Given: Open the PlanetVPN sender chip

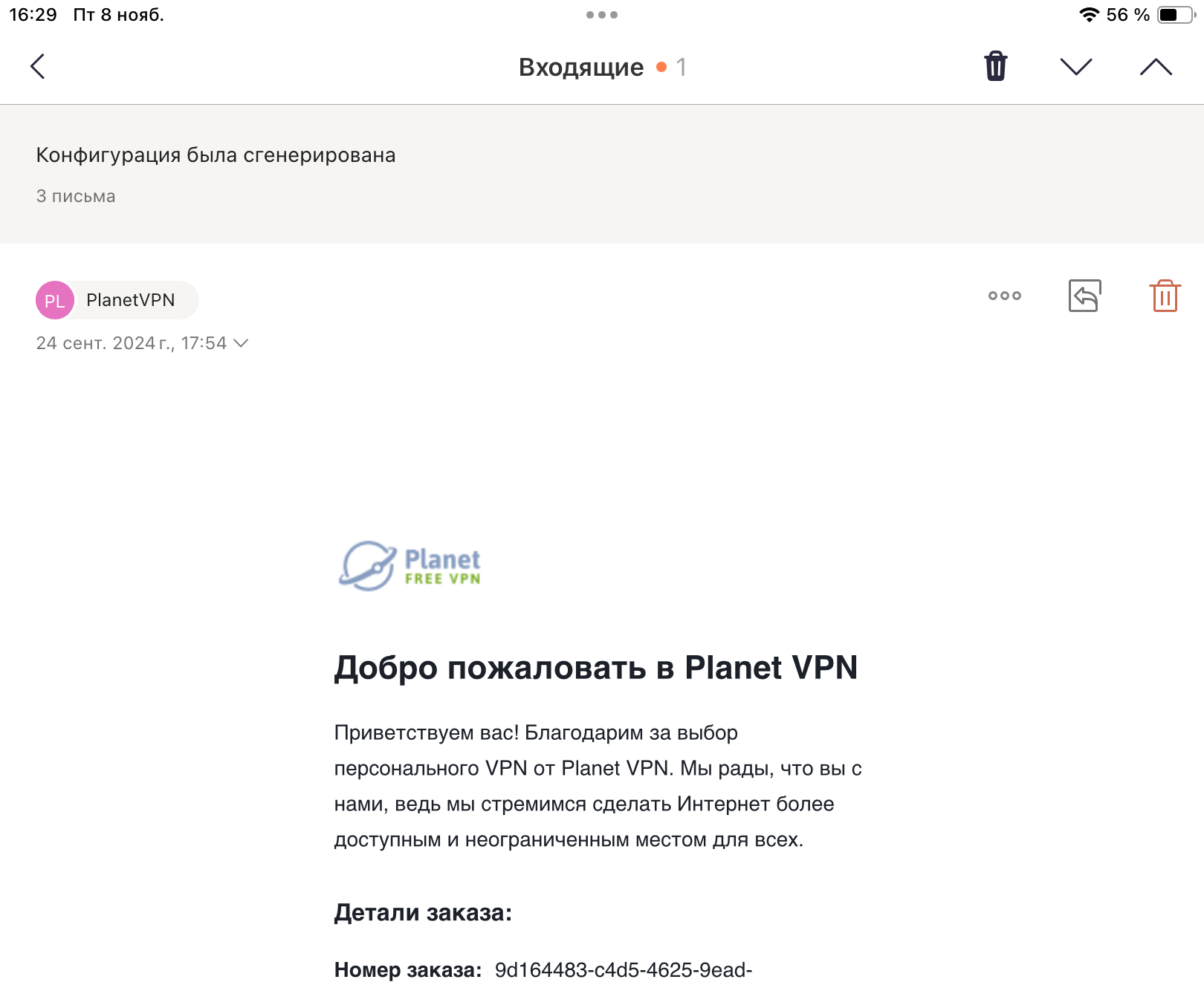Looking at the screenshot, I should click(117, 300).
